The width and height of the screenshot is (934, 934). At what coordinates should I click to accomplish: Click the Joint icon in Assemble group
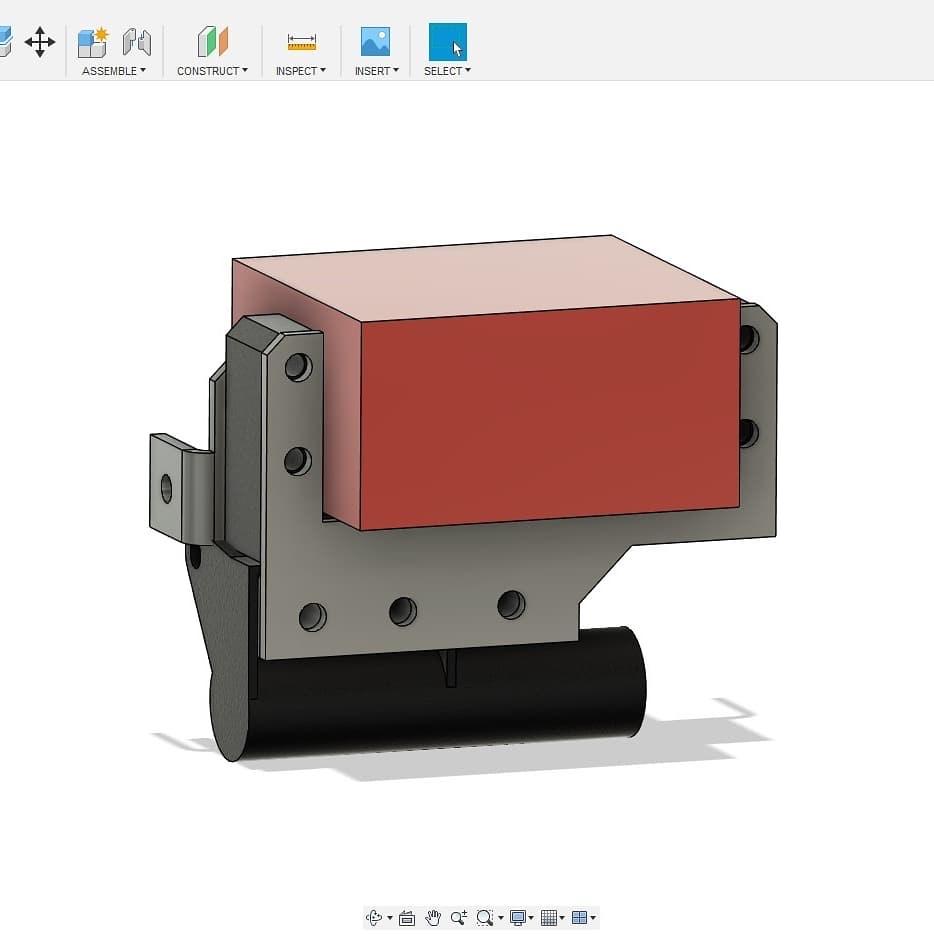click(x=137, y=42)
